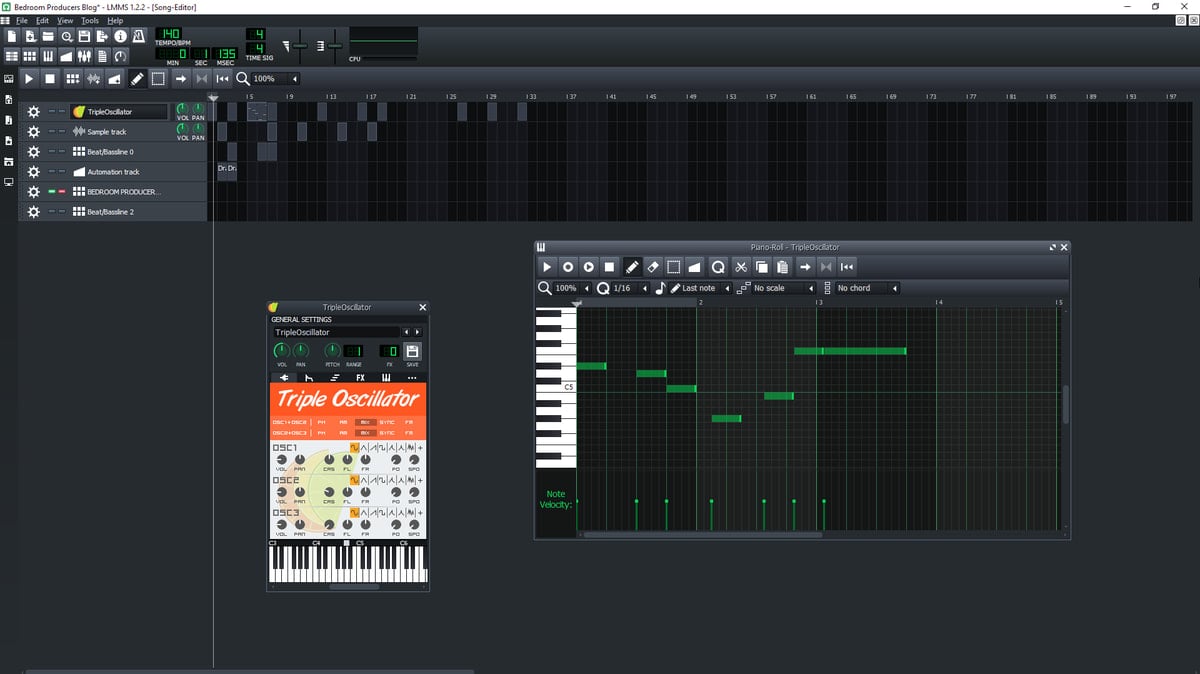Open the No chord dropdown

tap(867, 288)
